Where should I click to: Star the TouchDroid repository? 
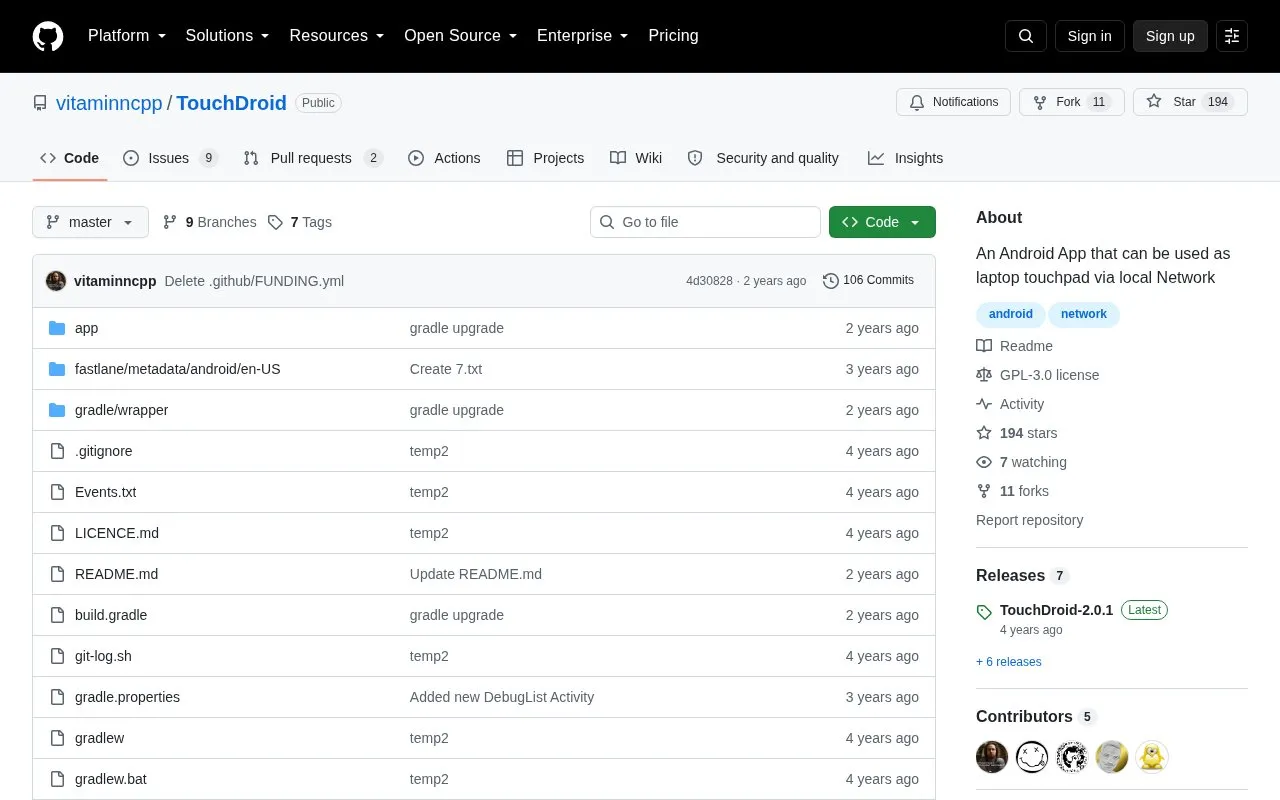(x=1190, y=102)
